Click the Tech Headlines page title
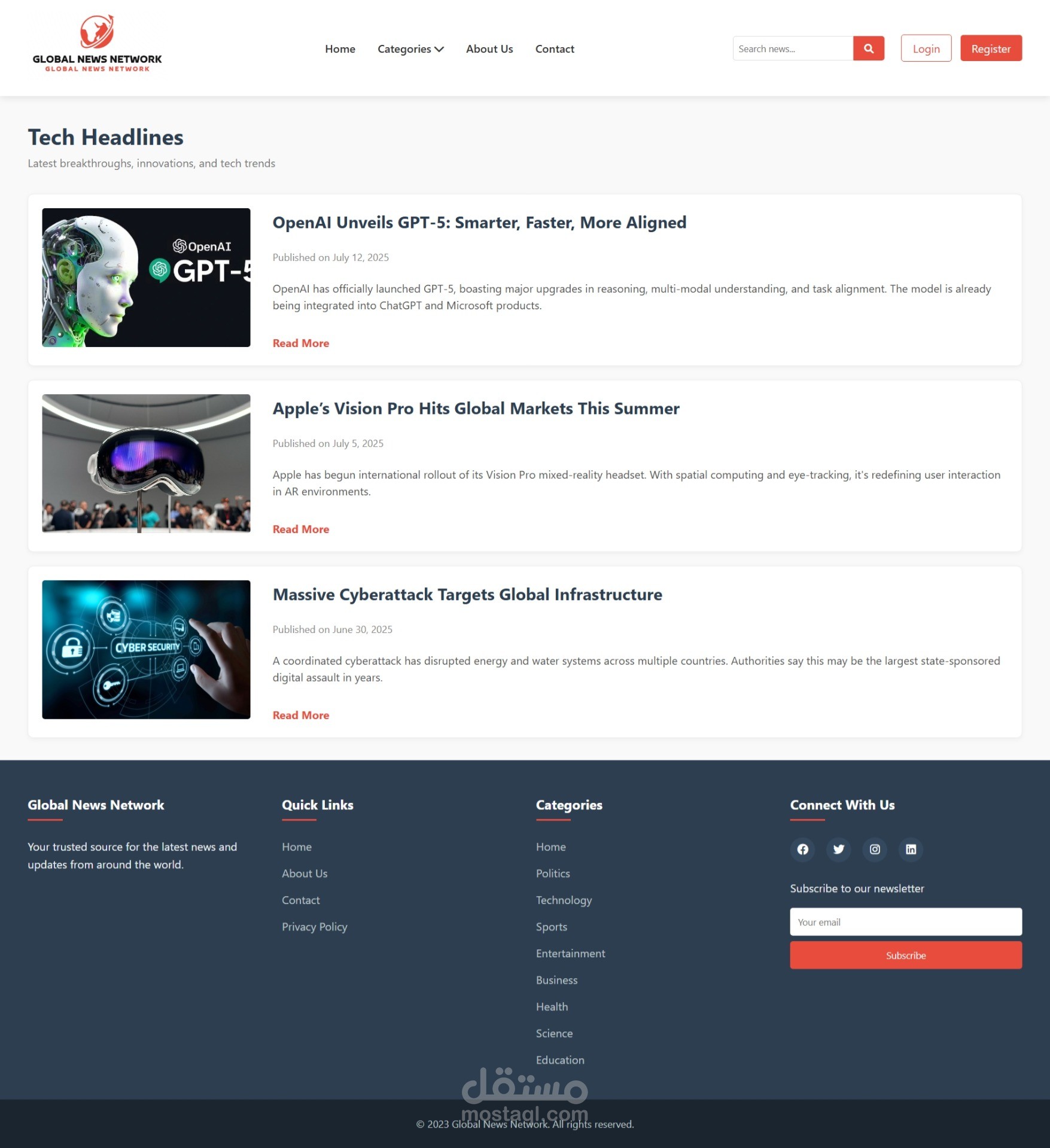The image size is (1050, 1148). pyautogui.click(x=106, y=138)
